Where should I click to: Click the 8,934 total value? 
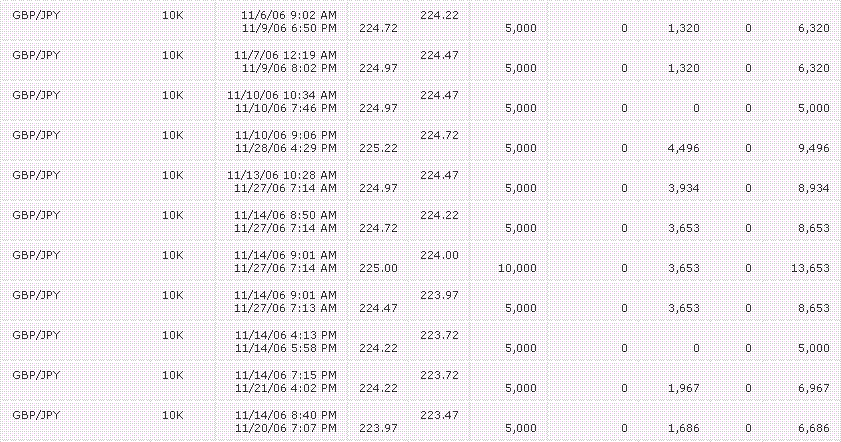(814, 188)
